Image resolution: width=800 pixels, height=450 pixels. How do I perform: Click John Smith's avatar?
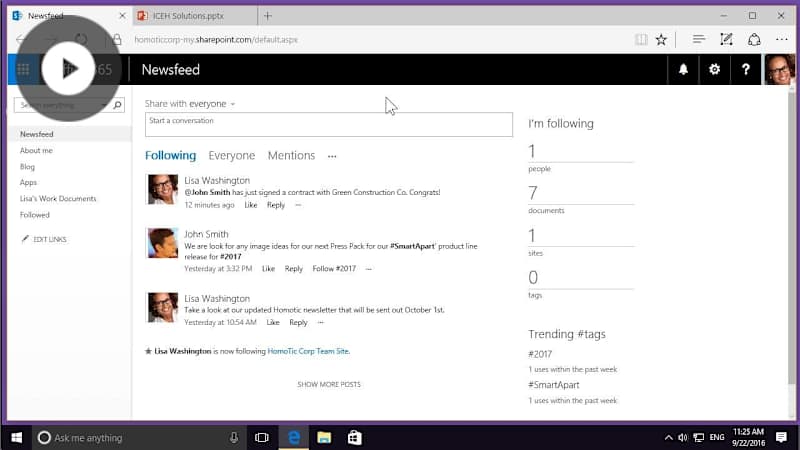[163, 243]
